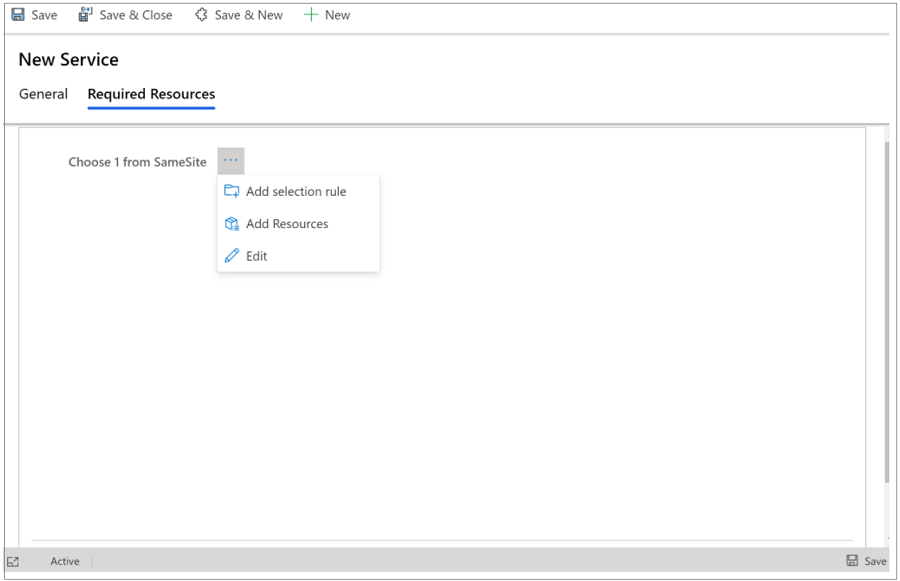
Task: Click the Save & Close text in the toolbar
Action: tap(136, 16)
